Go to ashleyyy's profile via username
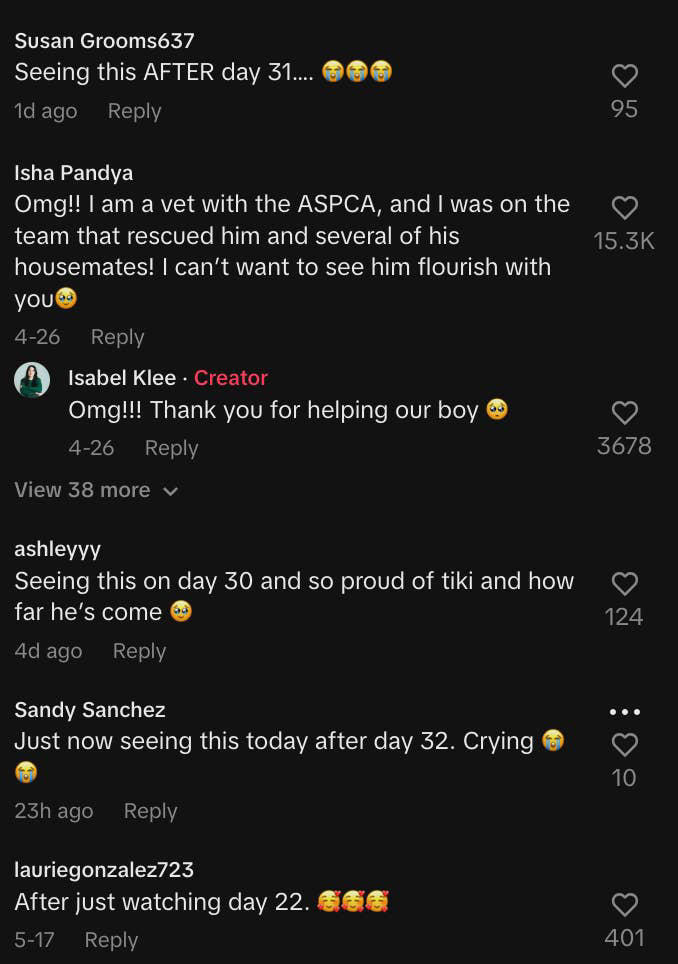Image resolution: width=678 pixels, height=964 pixels. coord(57,549)
